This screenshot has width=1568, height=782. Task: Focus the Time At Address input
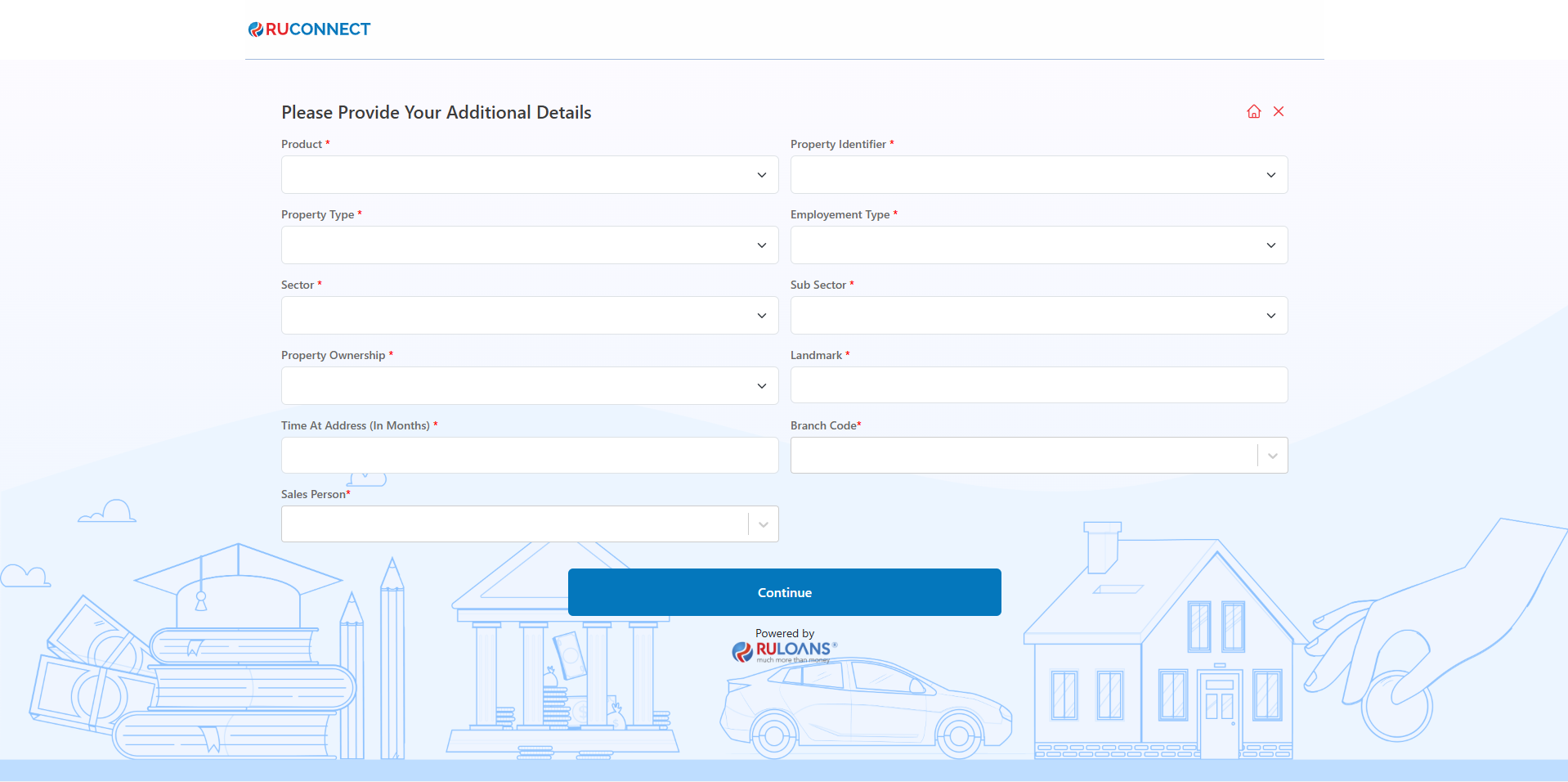529,456
